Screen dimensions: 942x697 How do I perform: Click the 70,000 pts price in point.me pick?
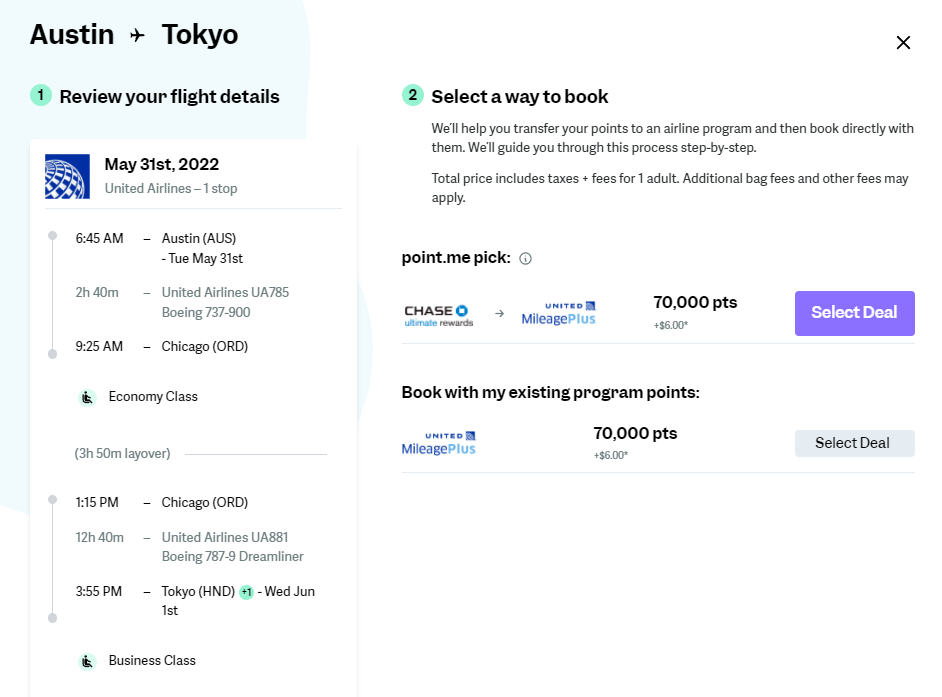[695, 302]
